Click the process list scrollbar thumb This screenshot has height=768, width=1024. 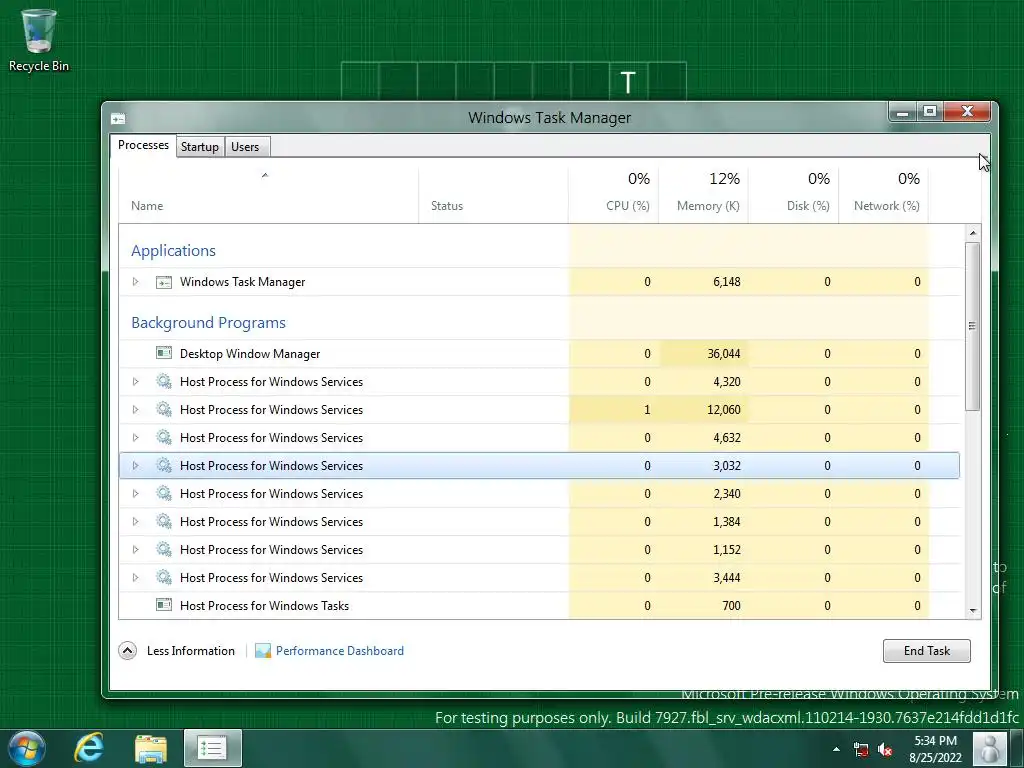pos(973,326)
